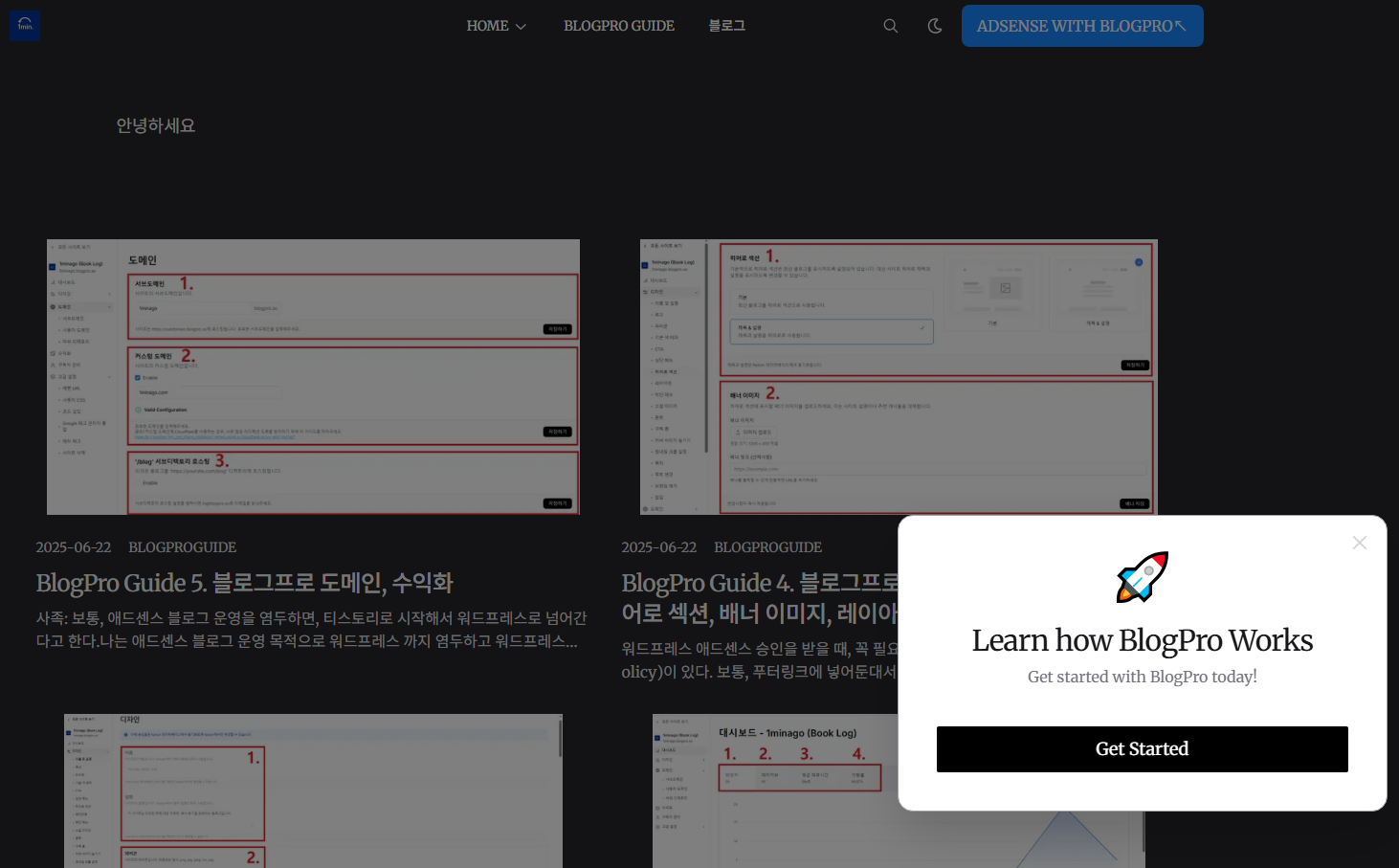Screen dimensions: 1399x868
Task: Open BlogPro Guide 5 post title
Action: click(x=245, y=583)
